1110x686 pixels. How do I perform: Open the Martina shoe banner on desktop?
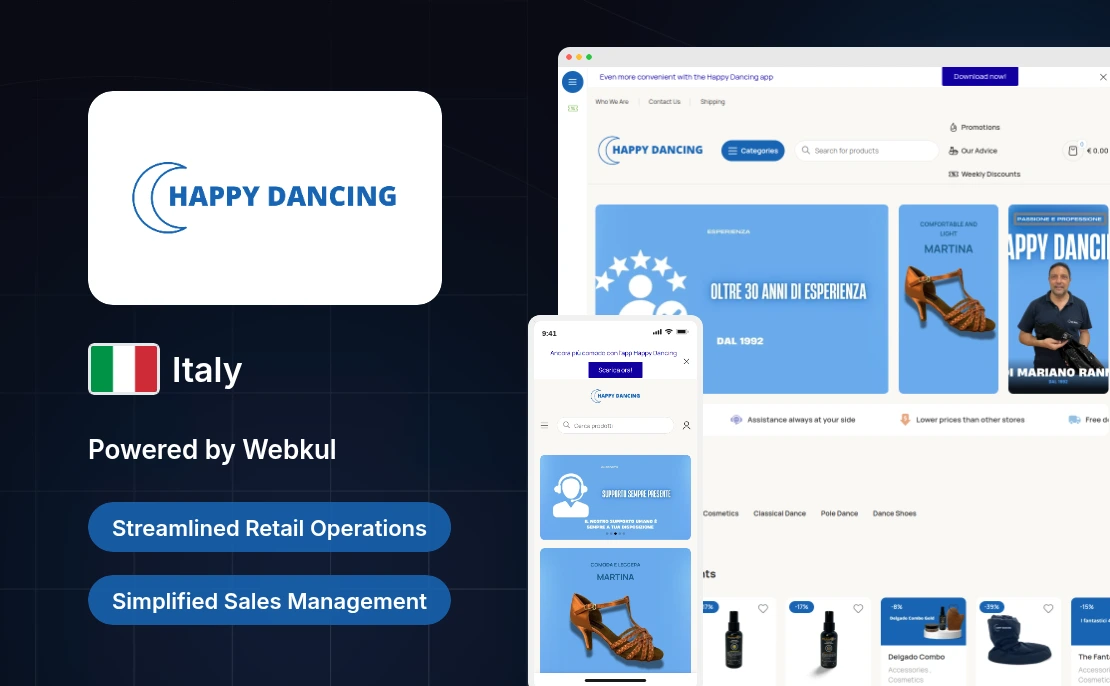tap(948, 299)
